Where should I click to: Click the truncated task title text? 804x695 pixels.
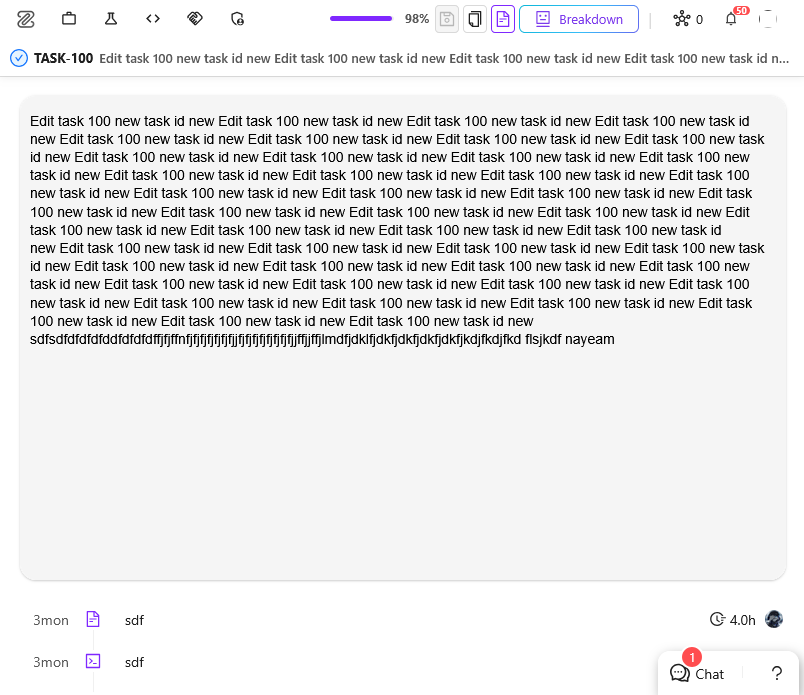(x=444, y=58)
